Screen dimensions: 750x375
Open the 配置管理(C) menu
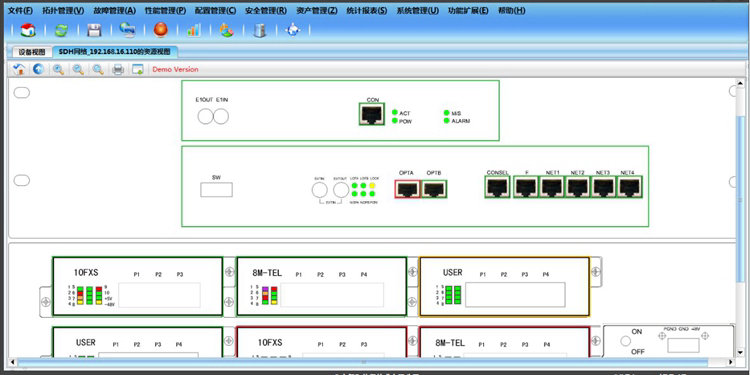pyautogui.click(x=215, y=11)
